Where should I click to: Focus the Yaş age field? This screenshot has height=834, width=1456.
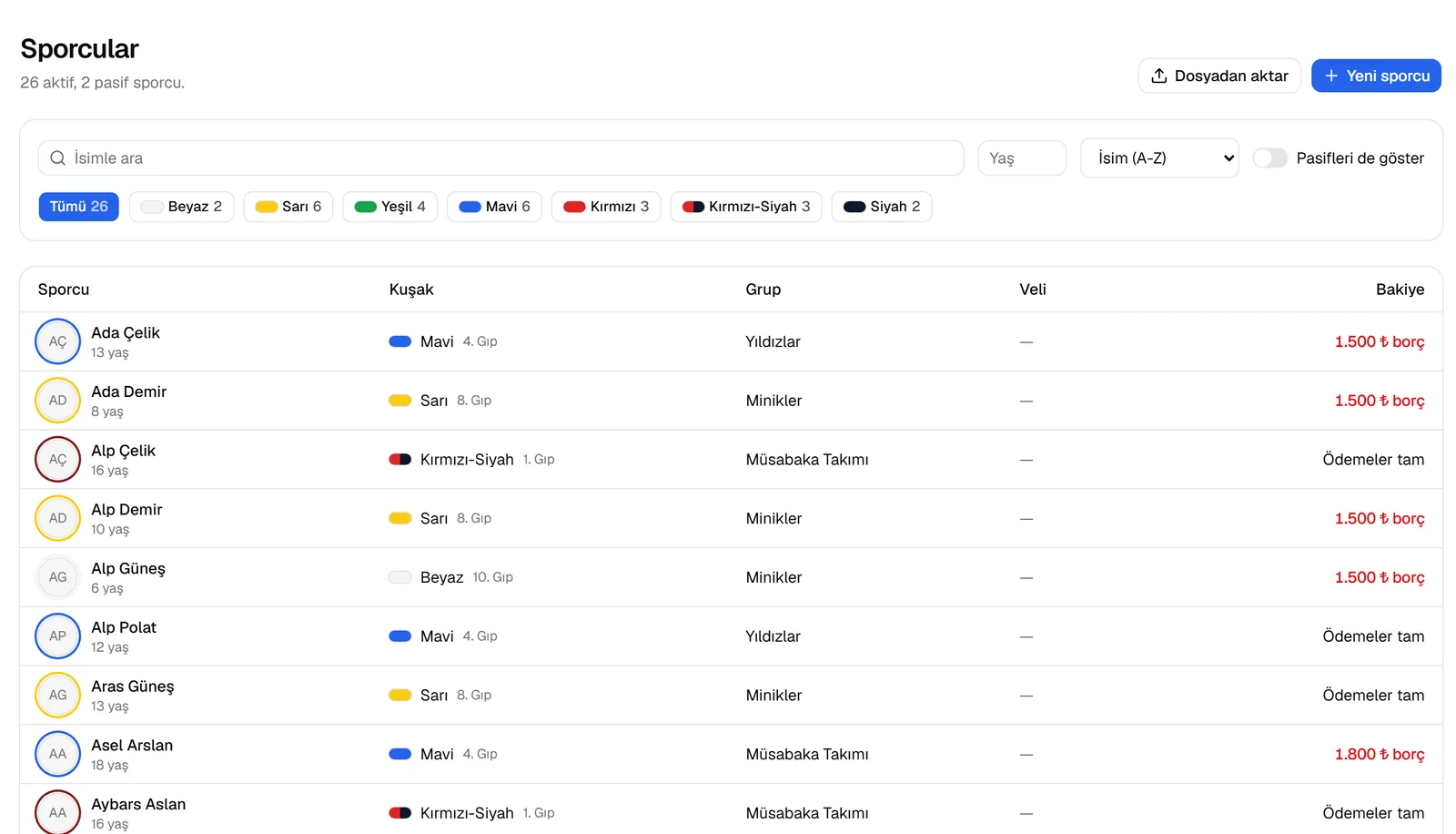(1022, 158)
